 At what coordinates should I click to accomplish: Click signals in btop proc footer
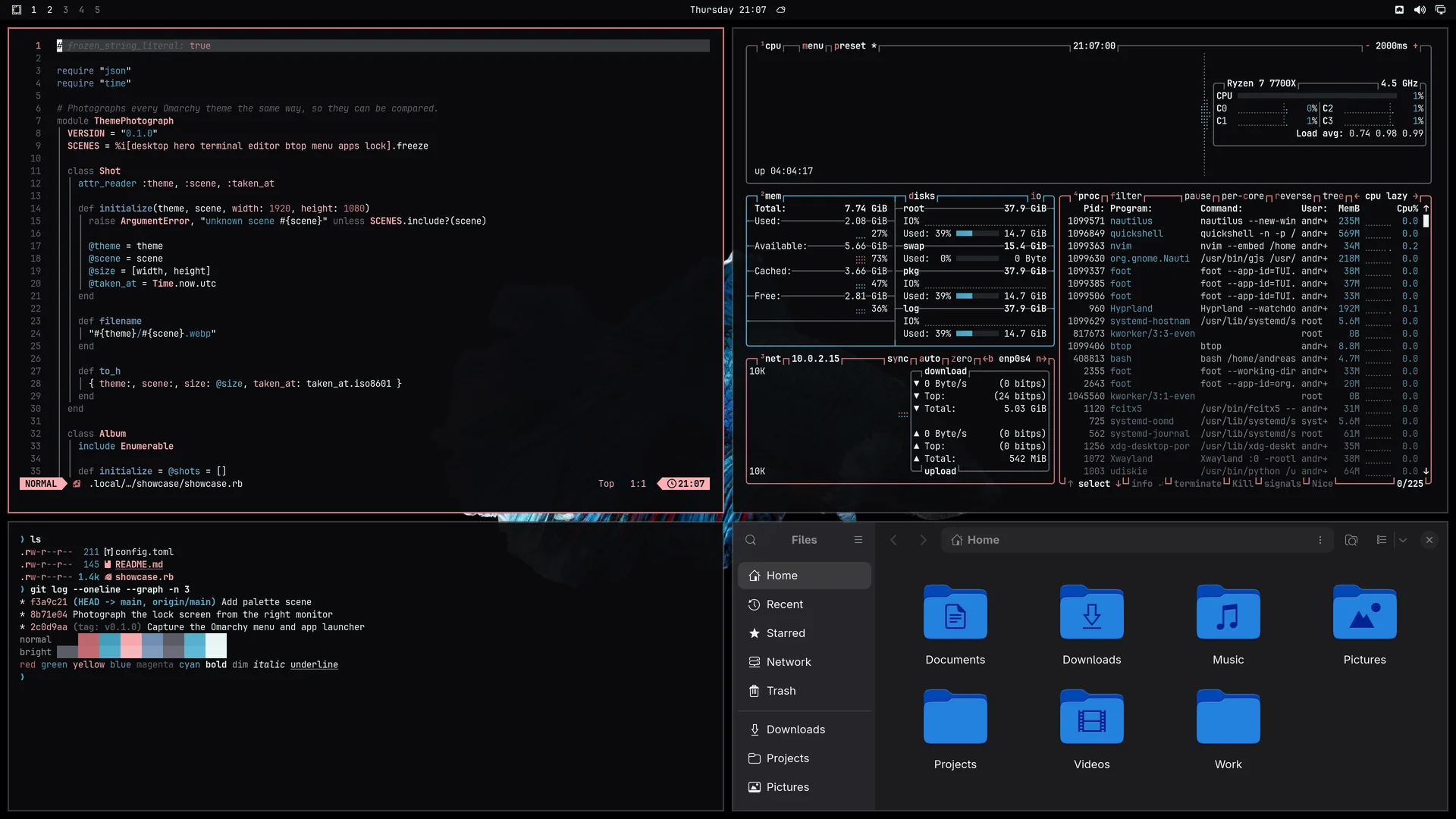pos(1282,484)
